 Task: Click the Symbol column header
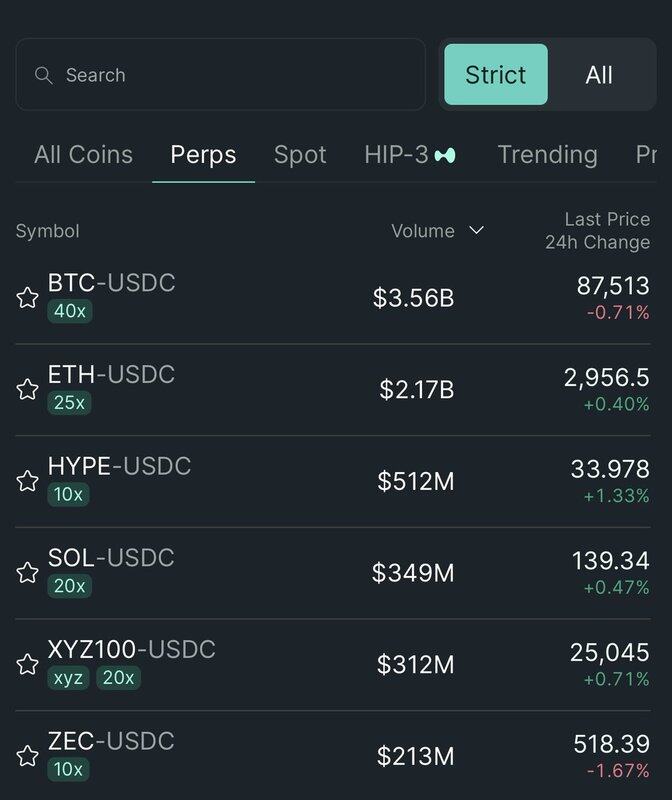pos(47,231)
